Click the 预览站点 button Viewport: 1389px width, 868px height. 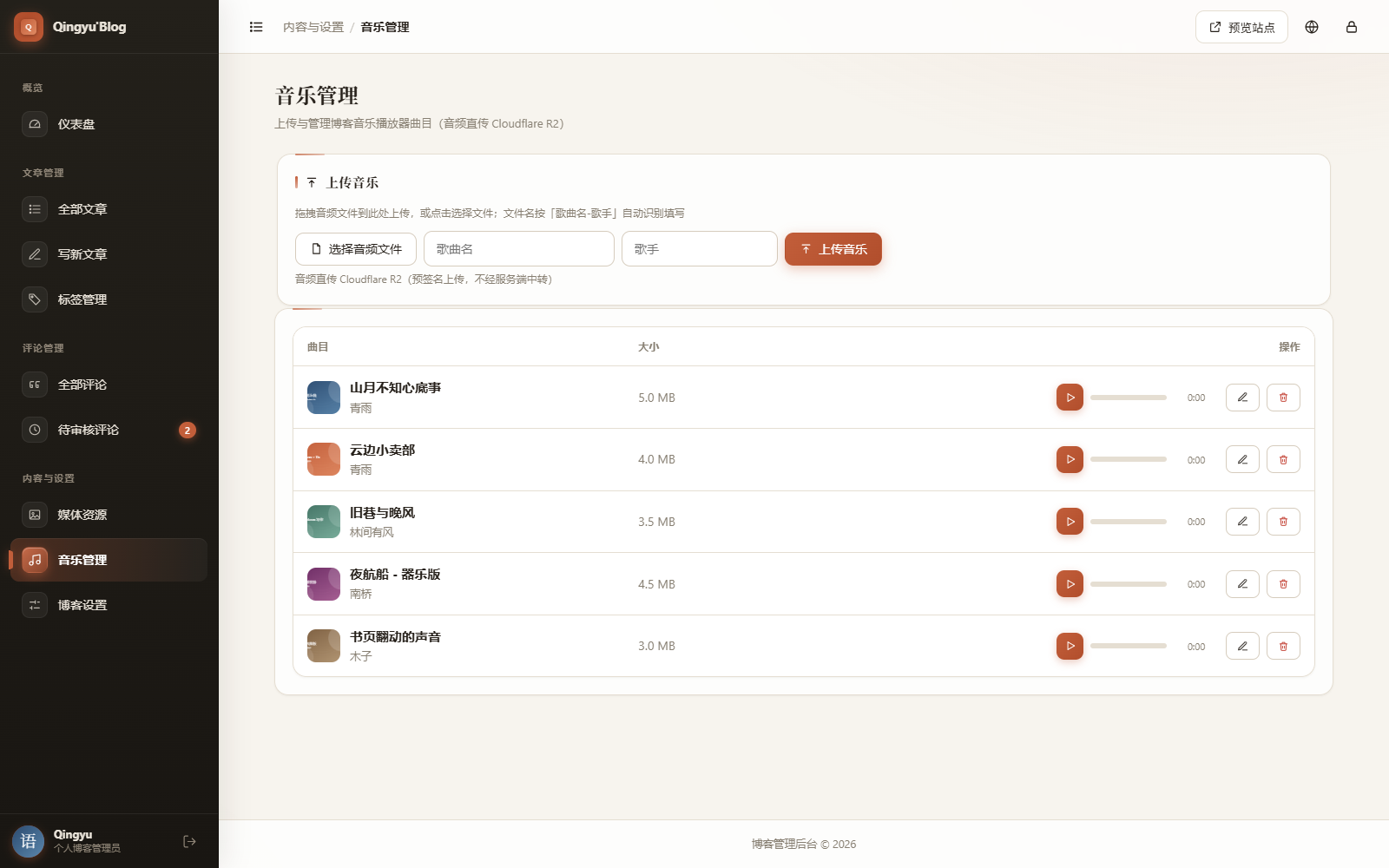1241,27
